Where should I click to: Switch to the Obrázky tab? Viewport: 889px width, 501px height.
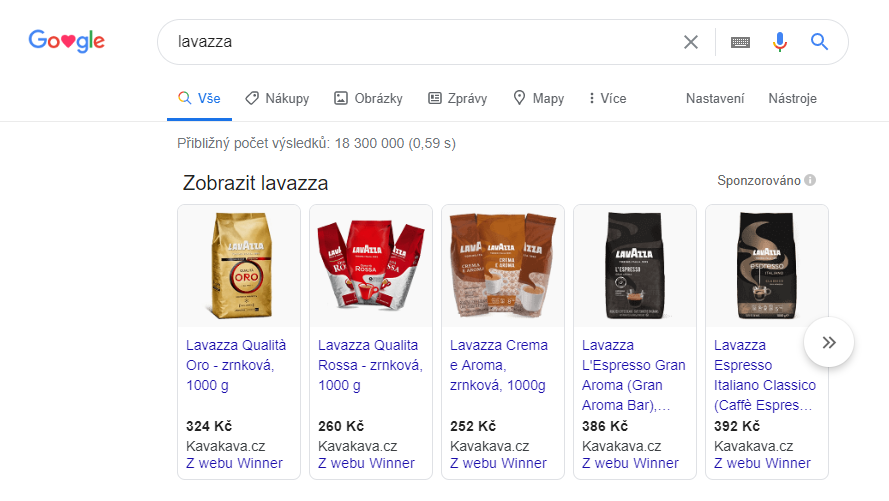coord(368,99)
